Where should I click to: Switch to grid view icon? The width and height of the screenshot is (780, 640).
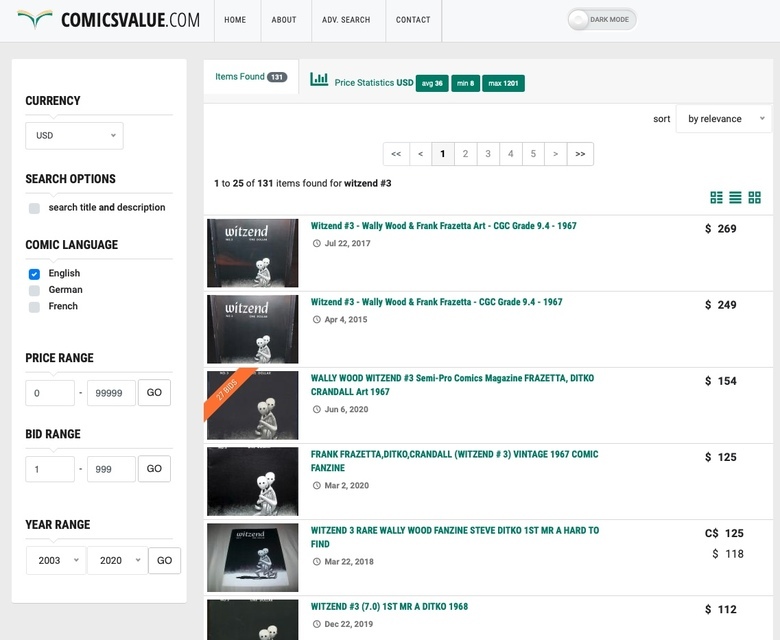coord(755,197)
